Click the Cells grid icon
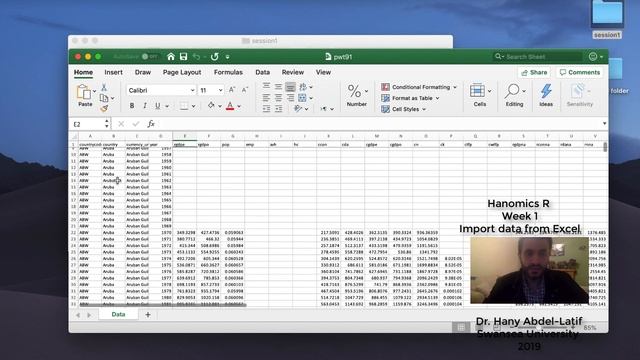Image resolution: width=640 pixels, height=360 pixels. click(x=477, y=90)
